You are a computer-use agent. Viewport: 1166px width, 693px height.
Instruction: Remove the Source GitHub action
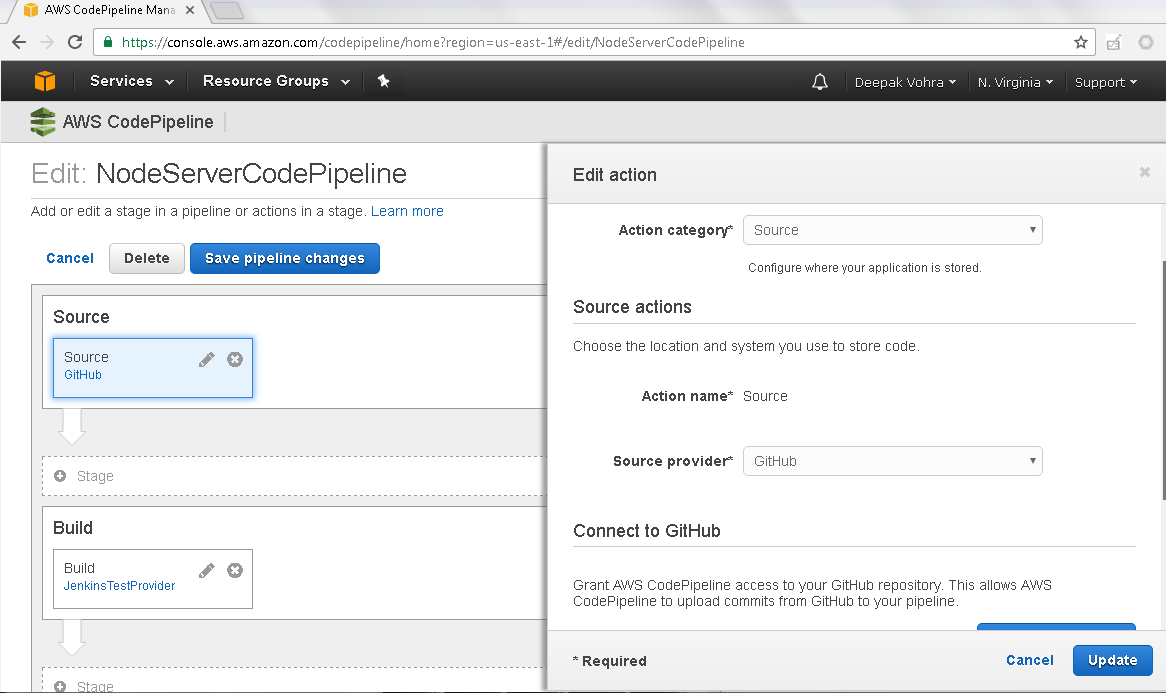(x=235, y=360)
